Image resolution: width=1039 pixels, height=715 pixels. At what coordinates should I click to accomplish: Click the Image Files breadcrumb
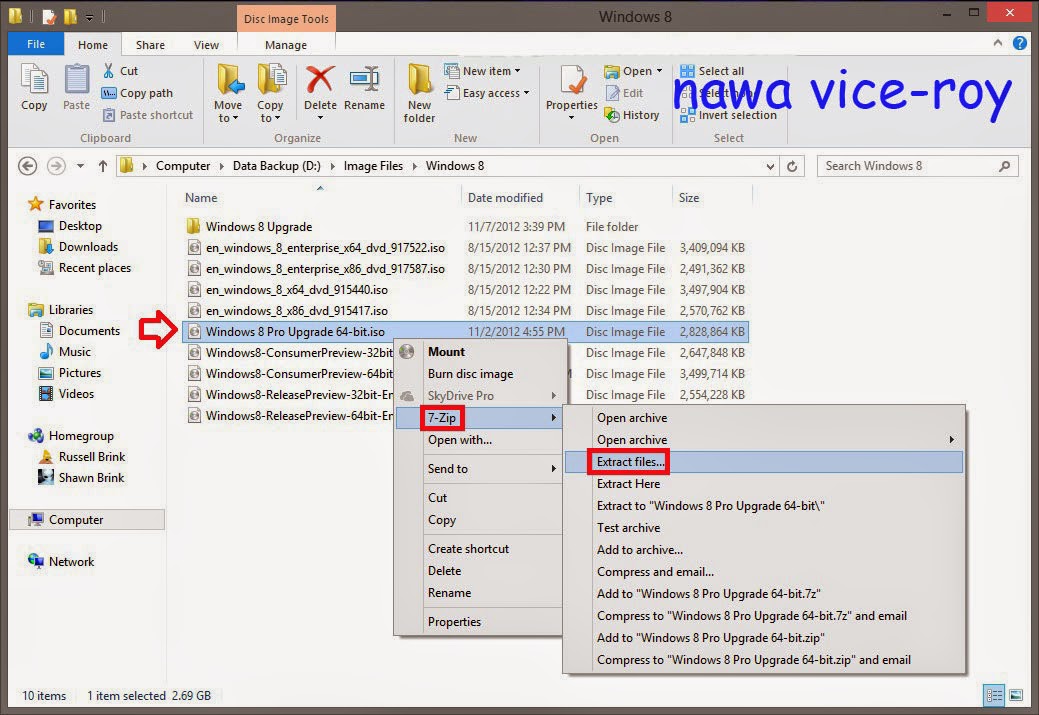[x=373, y=166]
